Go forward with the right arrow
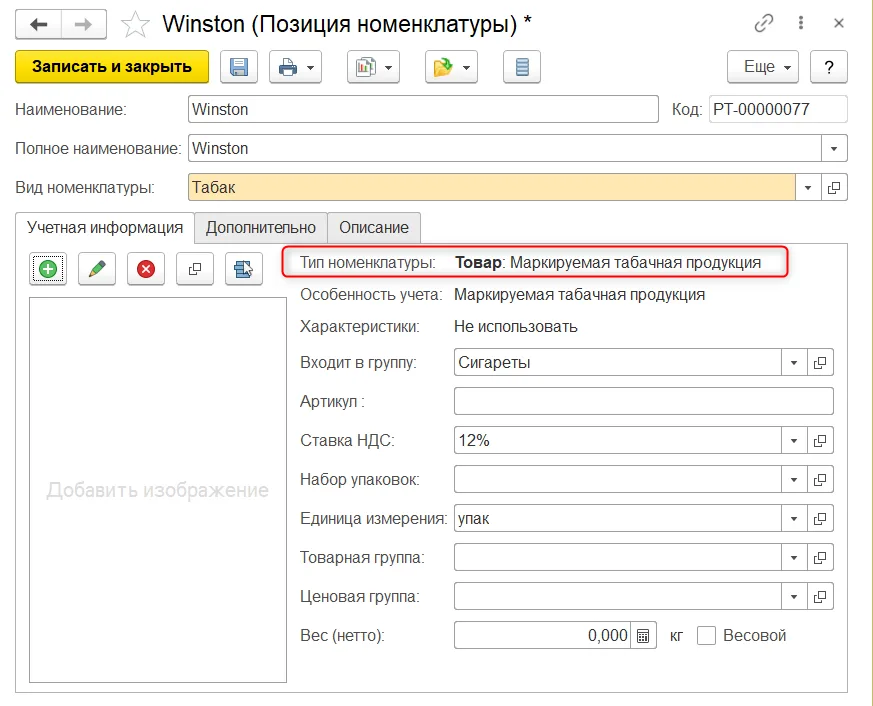The height and width of the screenshot is (706, 873). pos(84,24)
